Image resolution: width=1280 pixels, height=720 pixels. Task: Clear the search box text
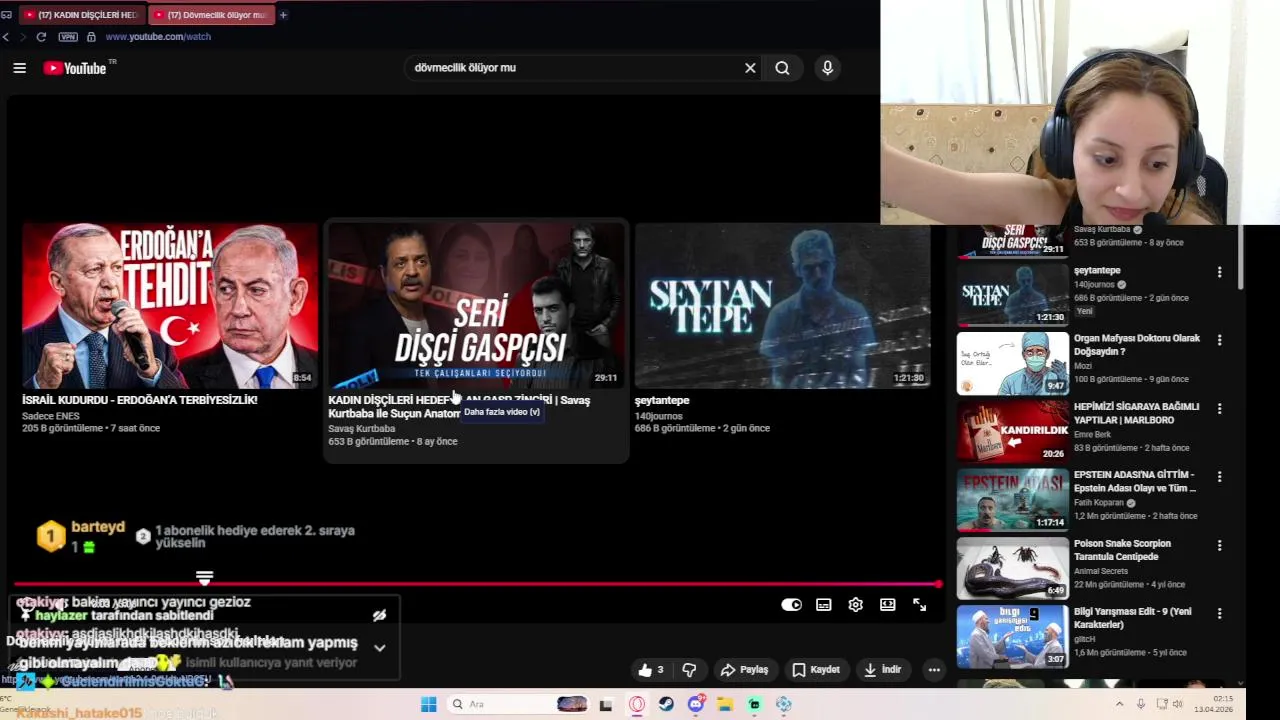[750, 68]
